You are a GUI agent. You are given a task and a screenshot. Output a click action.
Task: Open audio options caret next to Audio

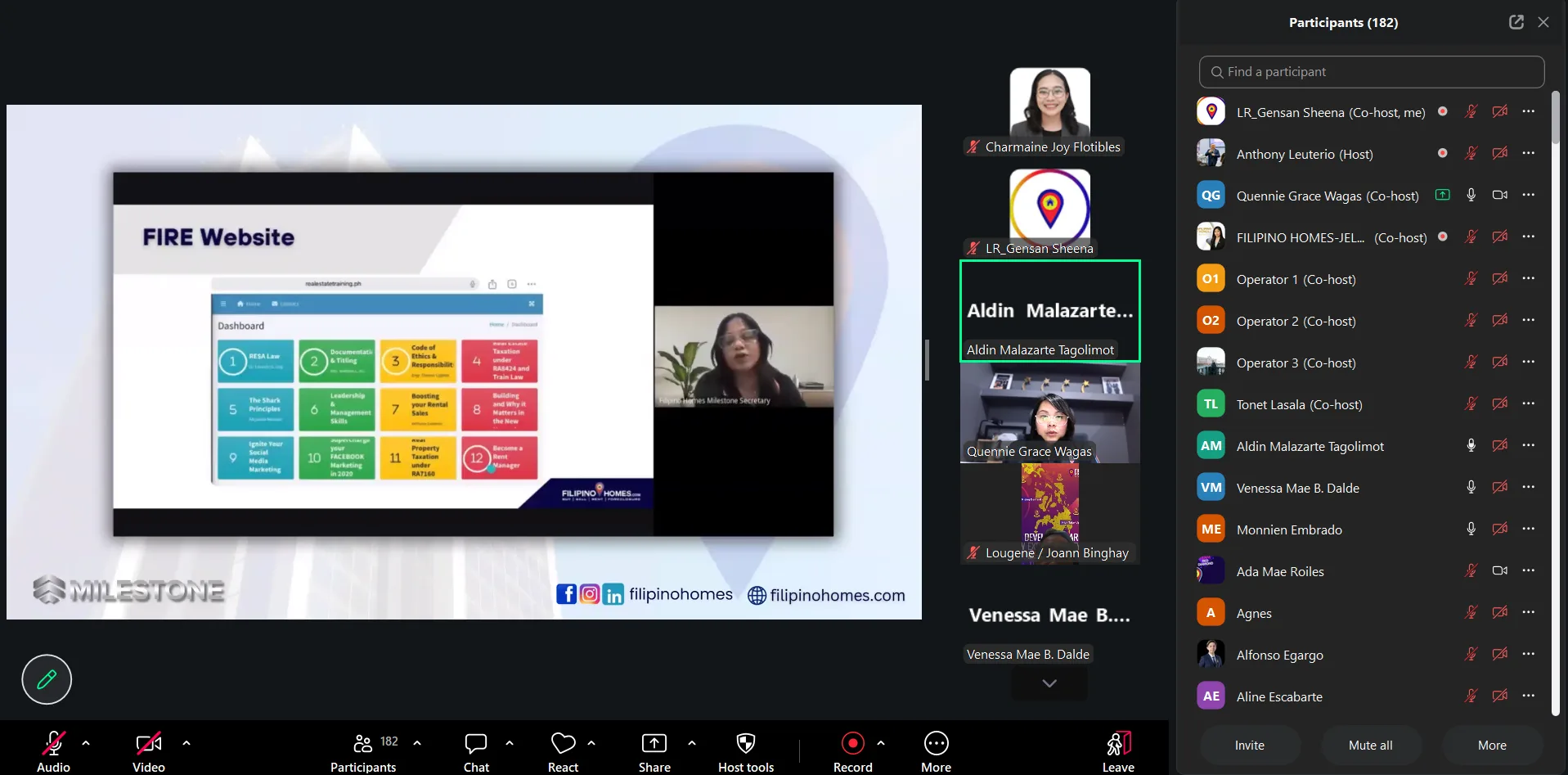86,743
